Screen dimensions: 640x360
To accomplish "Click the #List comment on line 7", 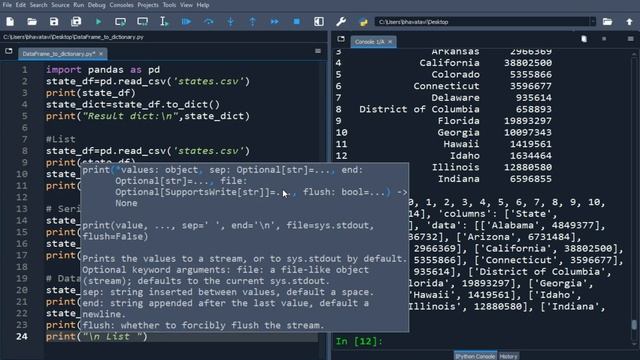I will tap(60, 140).
